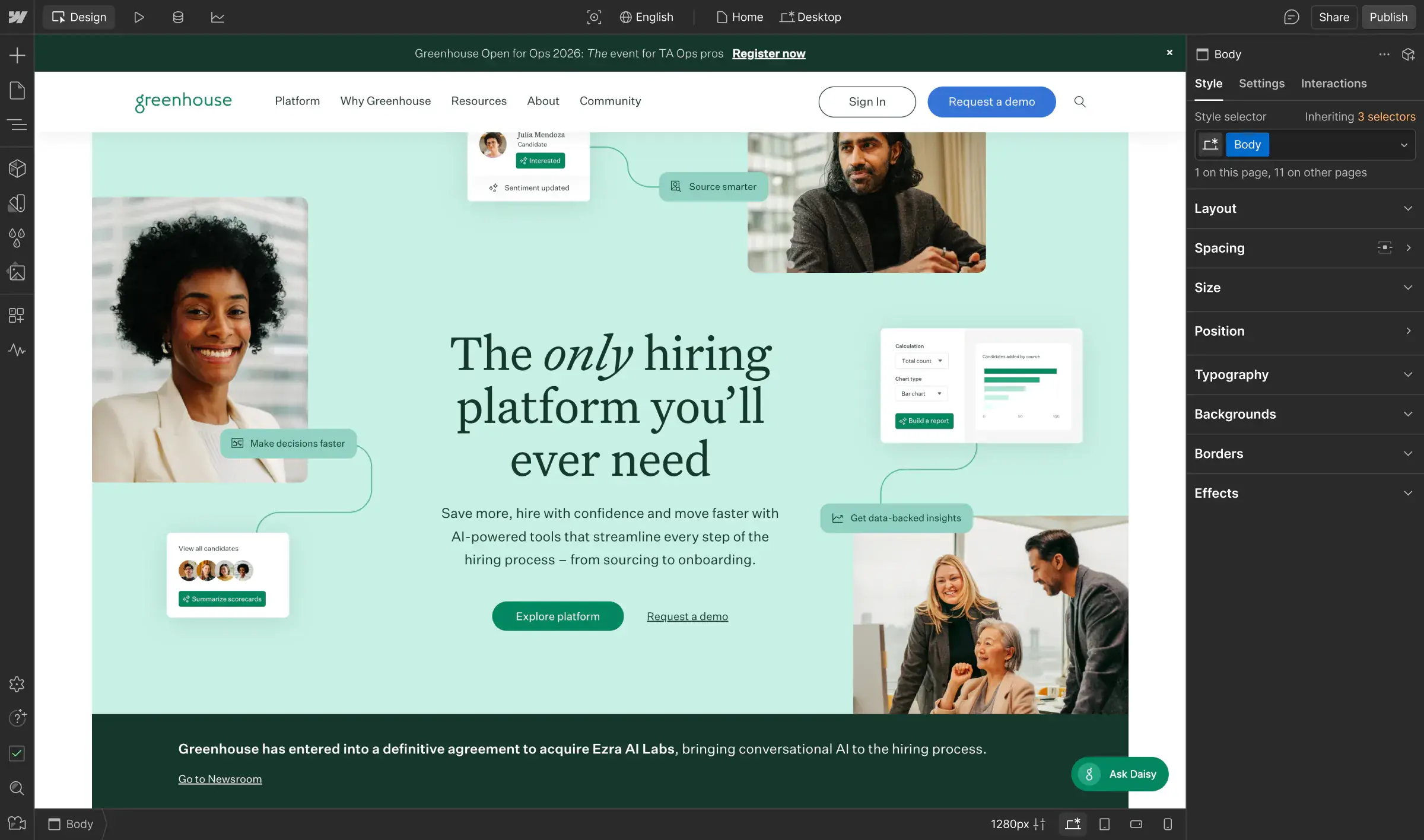Open the comments icon beside Share
The height and width of the screenshot is (840, 1424).
click(1291, 17)
